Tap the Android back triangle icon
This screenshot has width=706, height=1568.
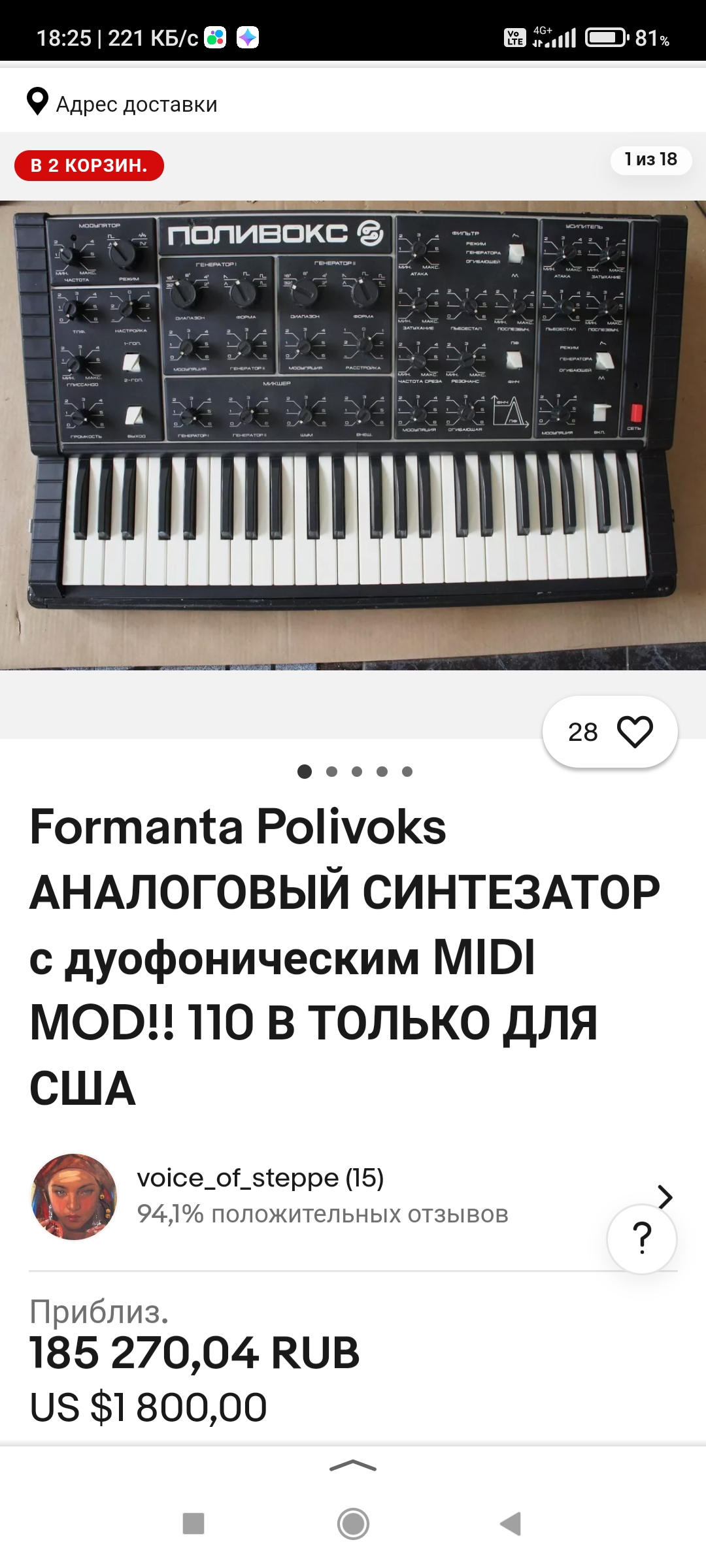(511, 1524)
